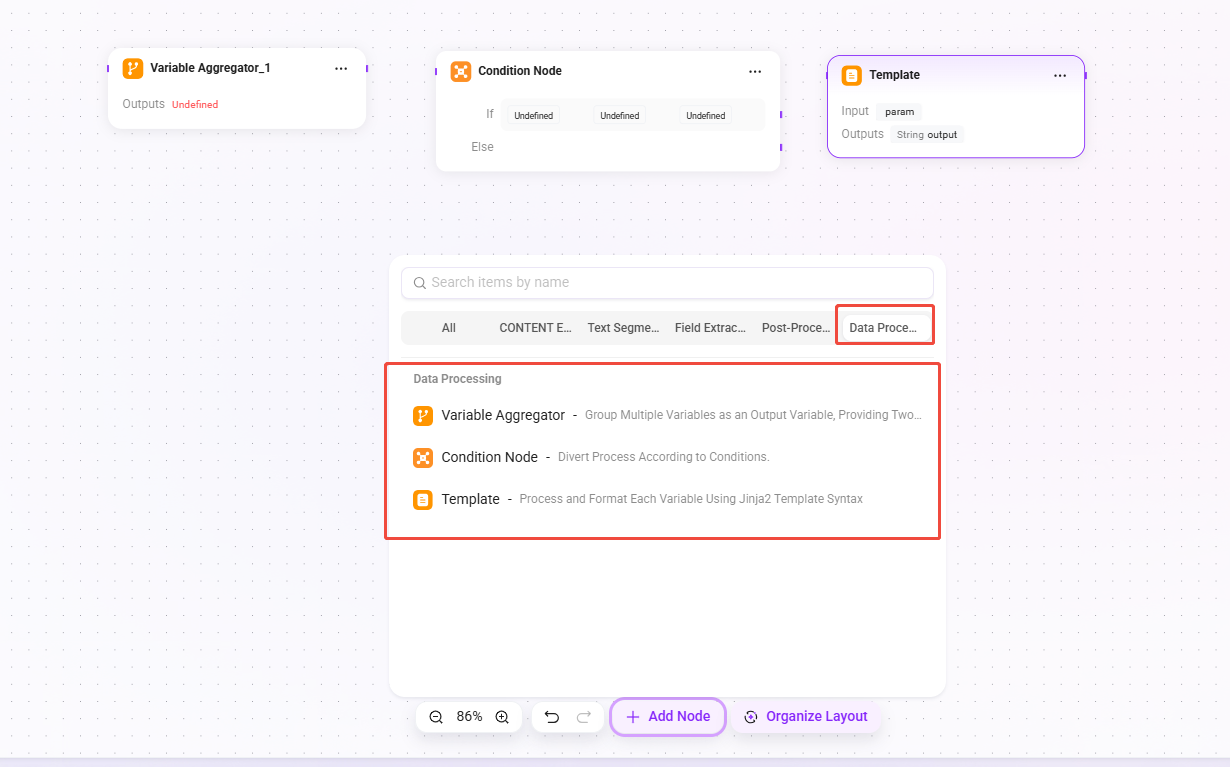Click the Condition Node Else output connector
1230x767 pixels.
click(x=780, y=147)
